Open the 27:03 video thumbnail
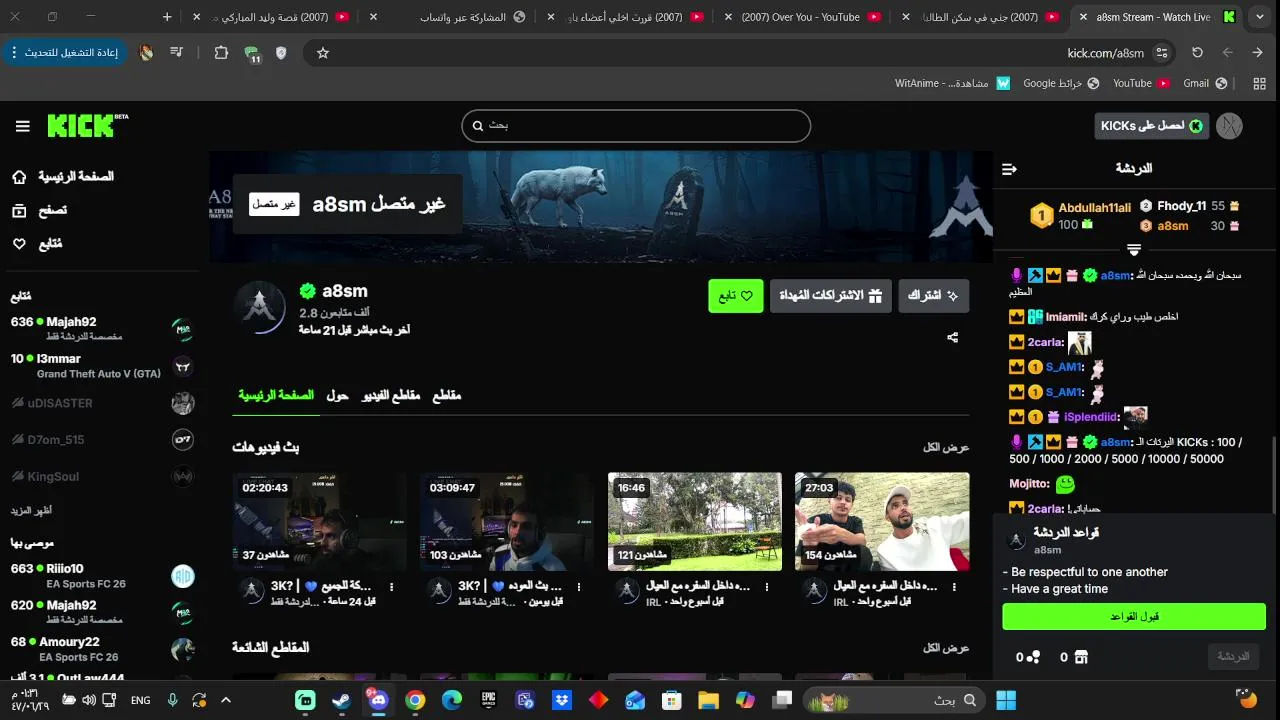Image resolution: width=1280 pixels, height=720 pixels. [x=882, y=522]
